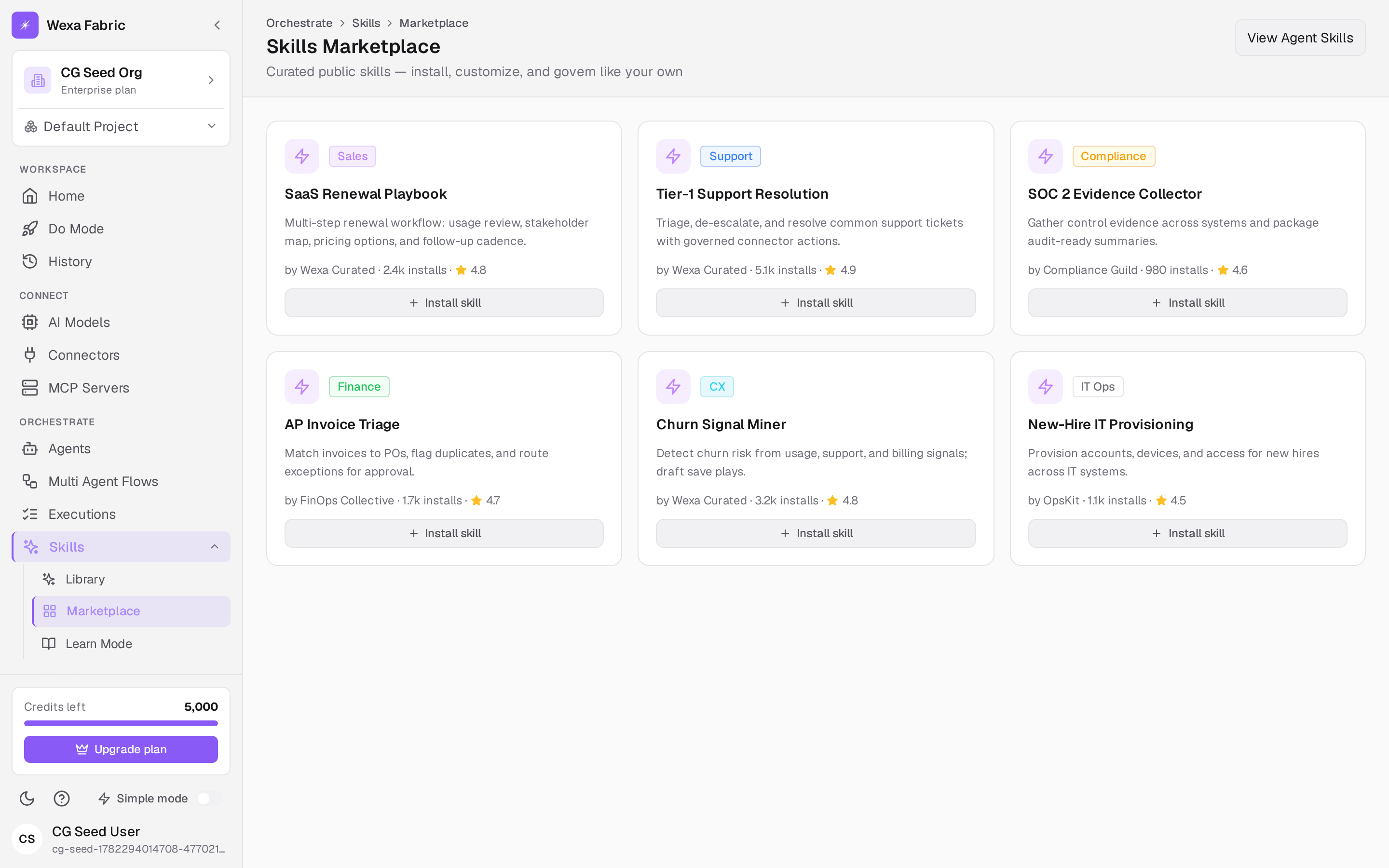
Task: Install the Tier-1 Support Resolution skill
Action: coord(815,302)
